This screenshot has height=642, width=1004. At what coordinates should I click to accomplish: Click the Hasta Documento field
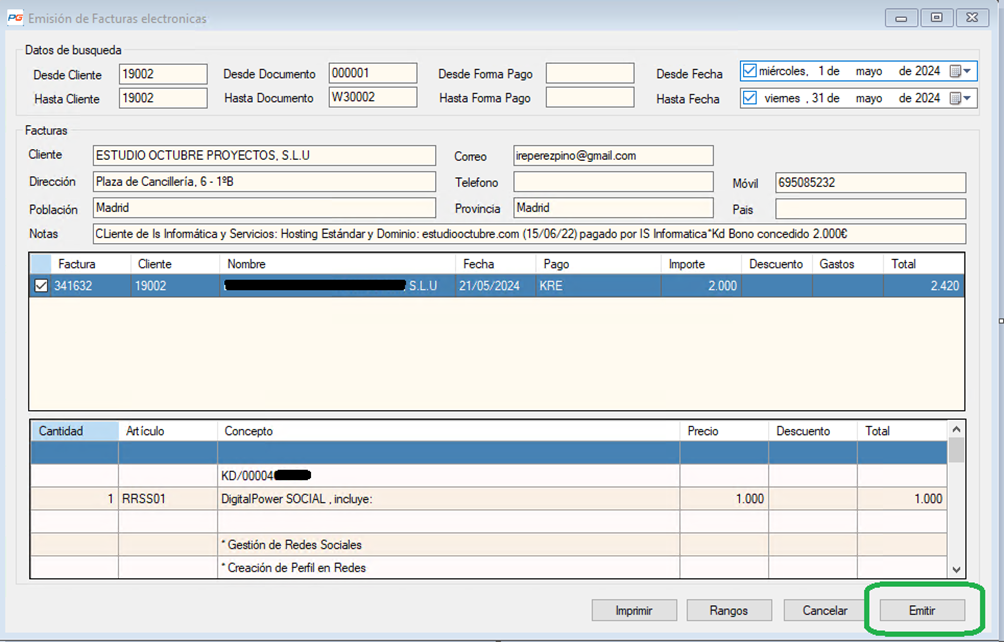point(373,97)
